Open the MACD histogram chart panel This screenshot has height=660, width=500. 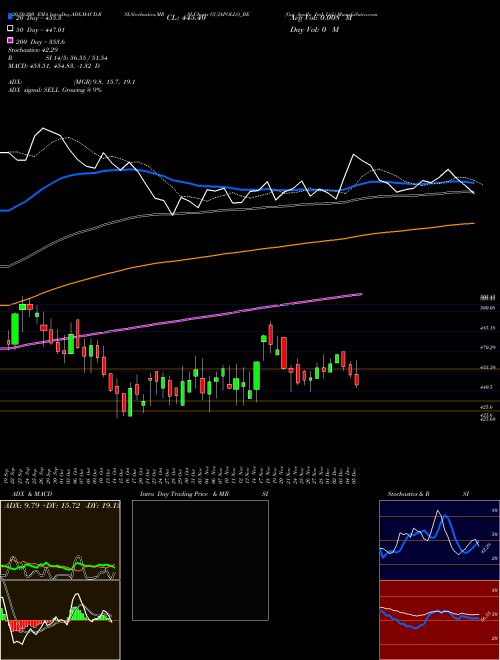[60, 620]
